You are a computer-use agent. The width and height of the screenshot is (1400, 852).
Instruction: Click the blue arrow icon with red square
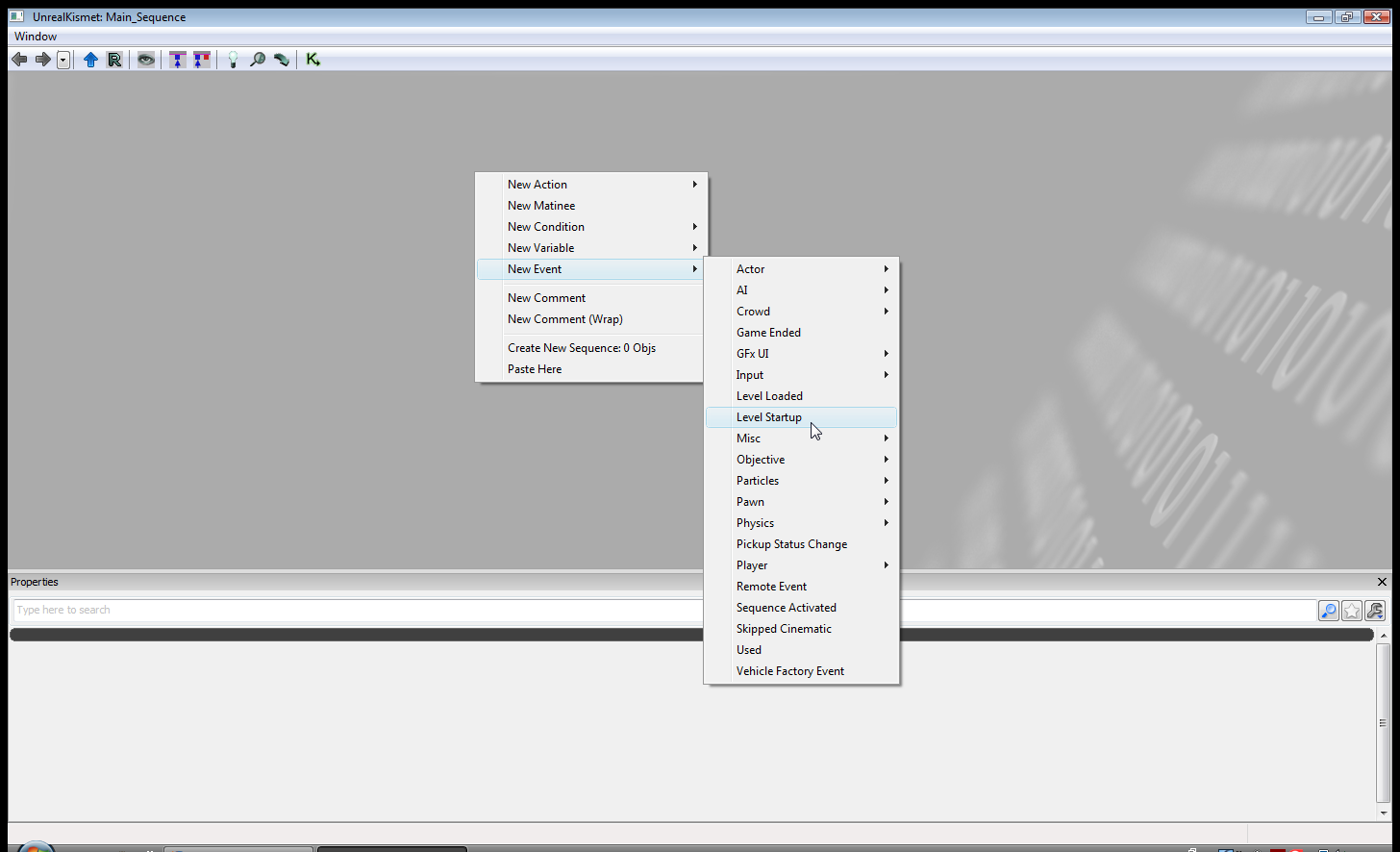pos(202,60)
